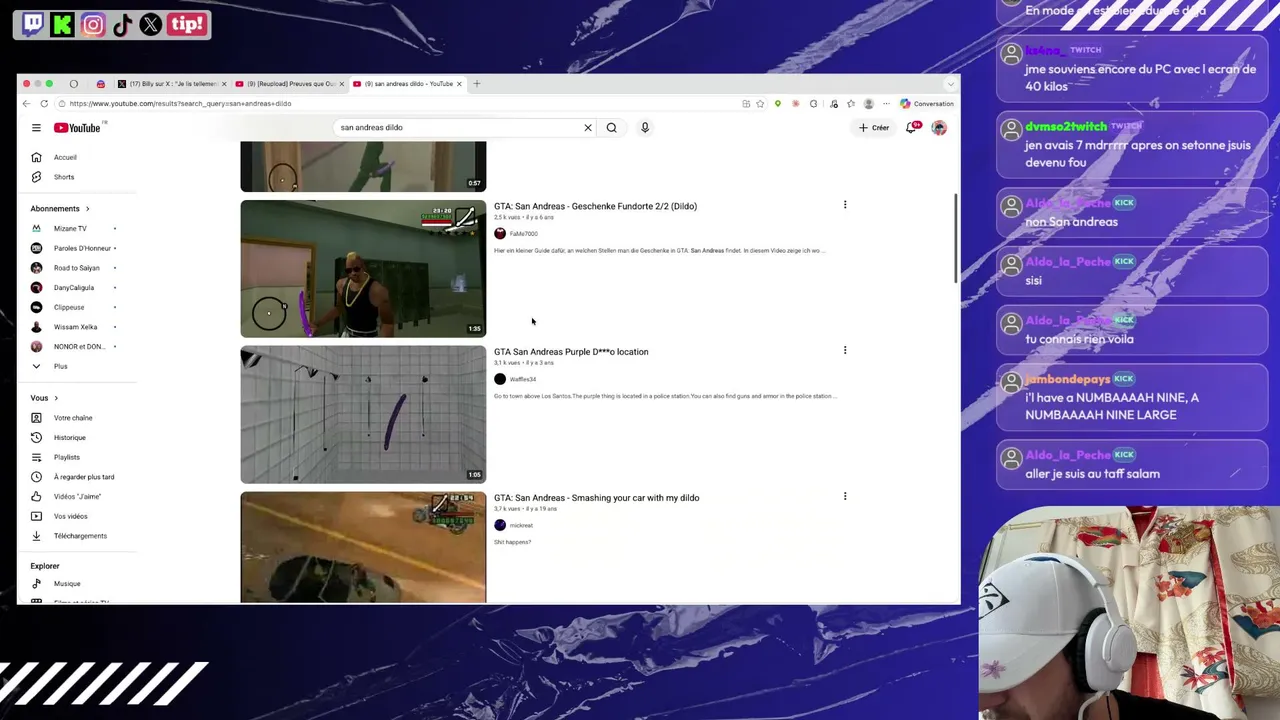This screenshot has width=1280, height=720.
Task: Click the X icon in the overlay
Action: (151, 24)
